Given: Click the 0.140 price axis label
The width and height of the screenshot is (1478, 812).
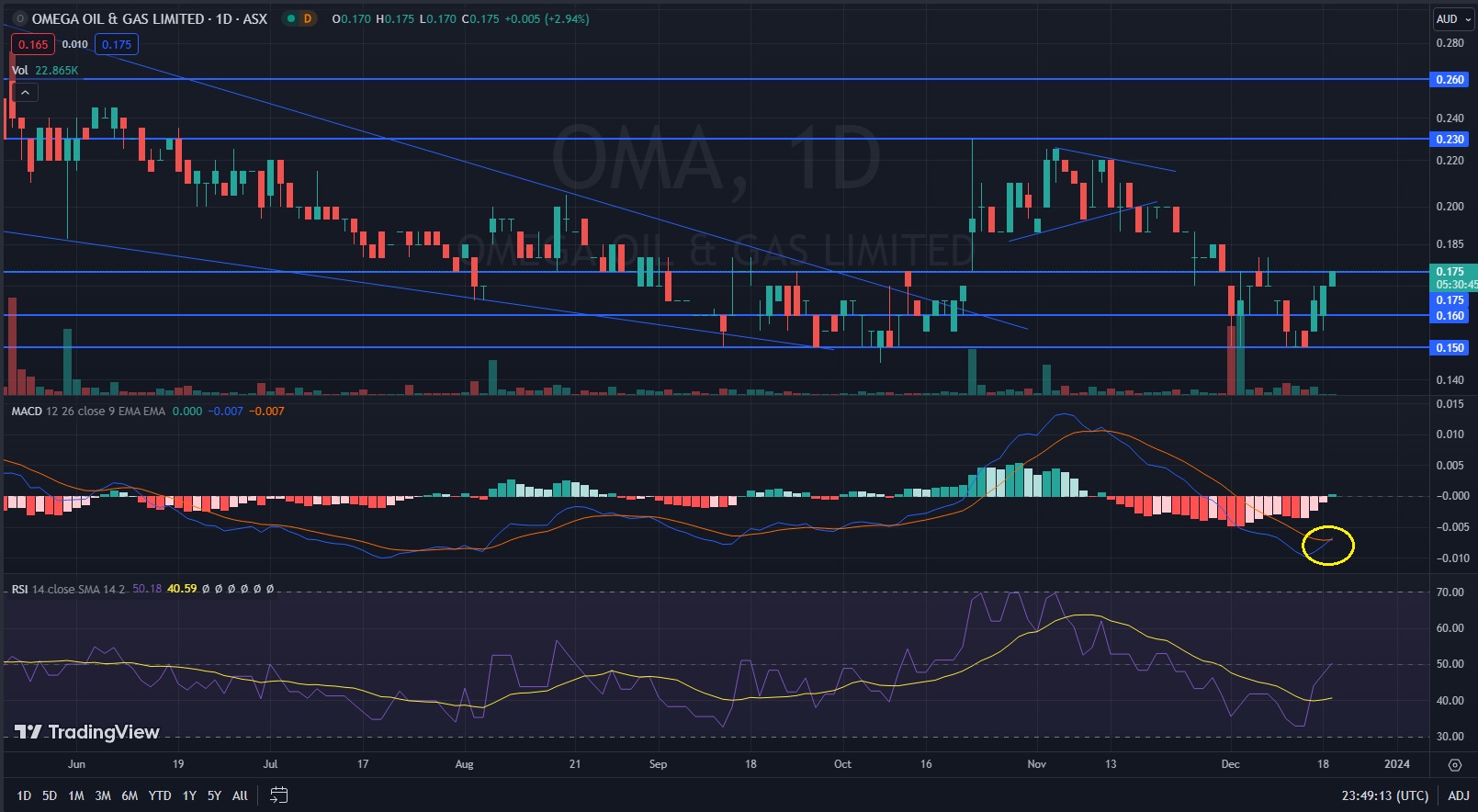Looking at the screenshot, I should 1450,379.
